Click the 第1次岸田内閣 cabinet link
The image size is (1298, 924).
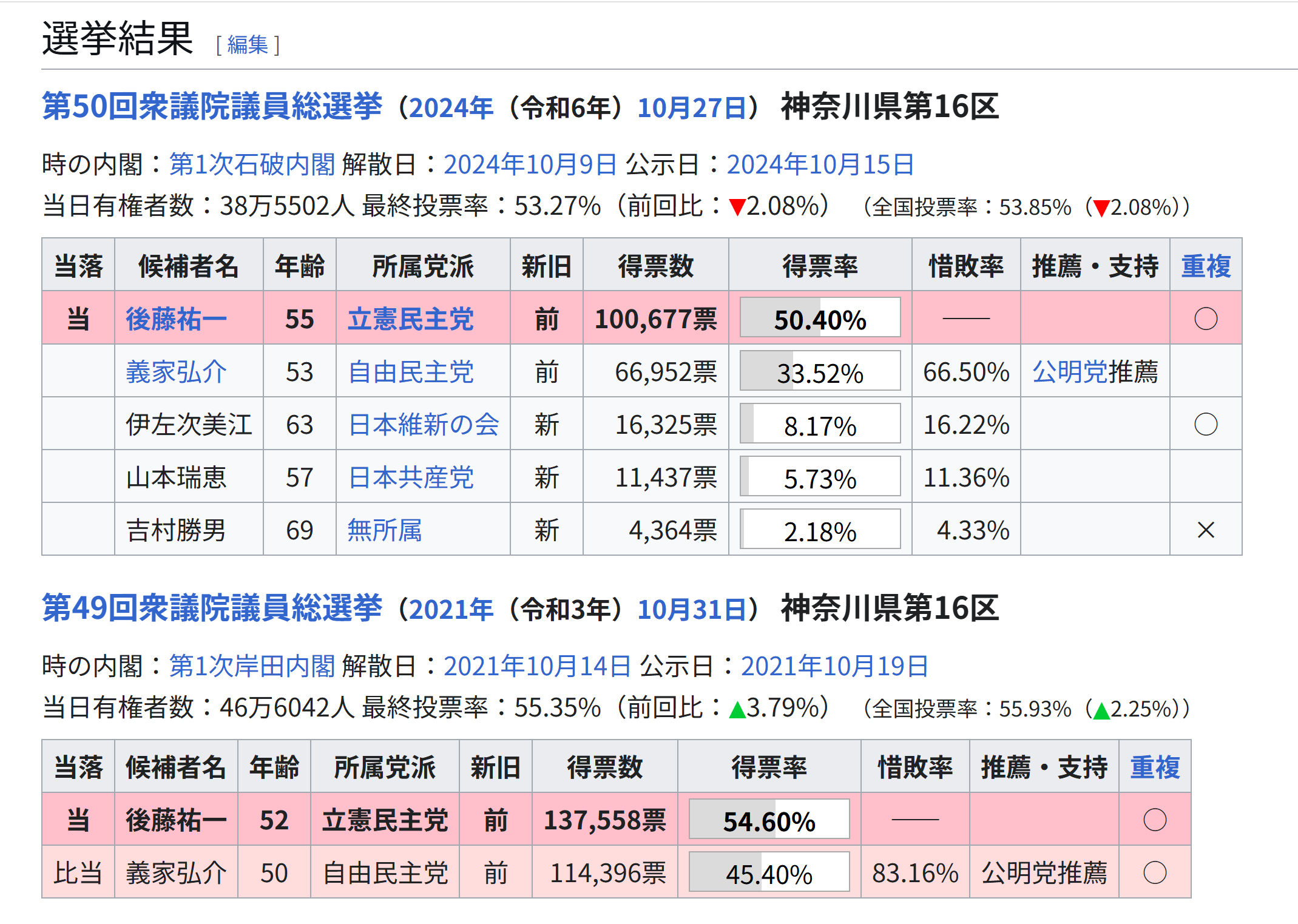tap(252, 666)
